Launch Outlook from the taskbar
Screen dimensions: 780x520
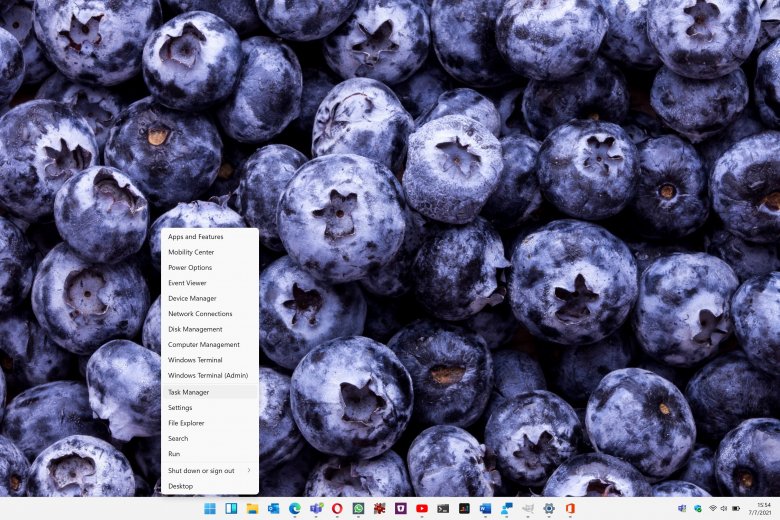tap(274, 509)
